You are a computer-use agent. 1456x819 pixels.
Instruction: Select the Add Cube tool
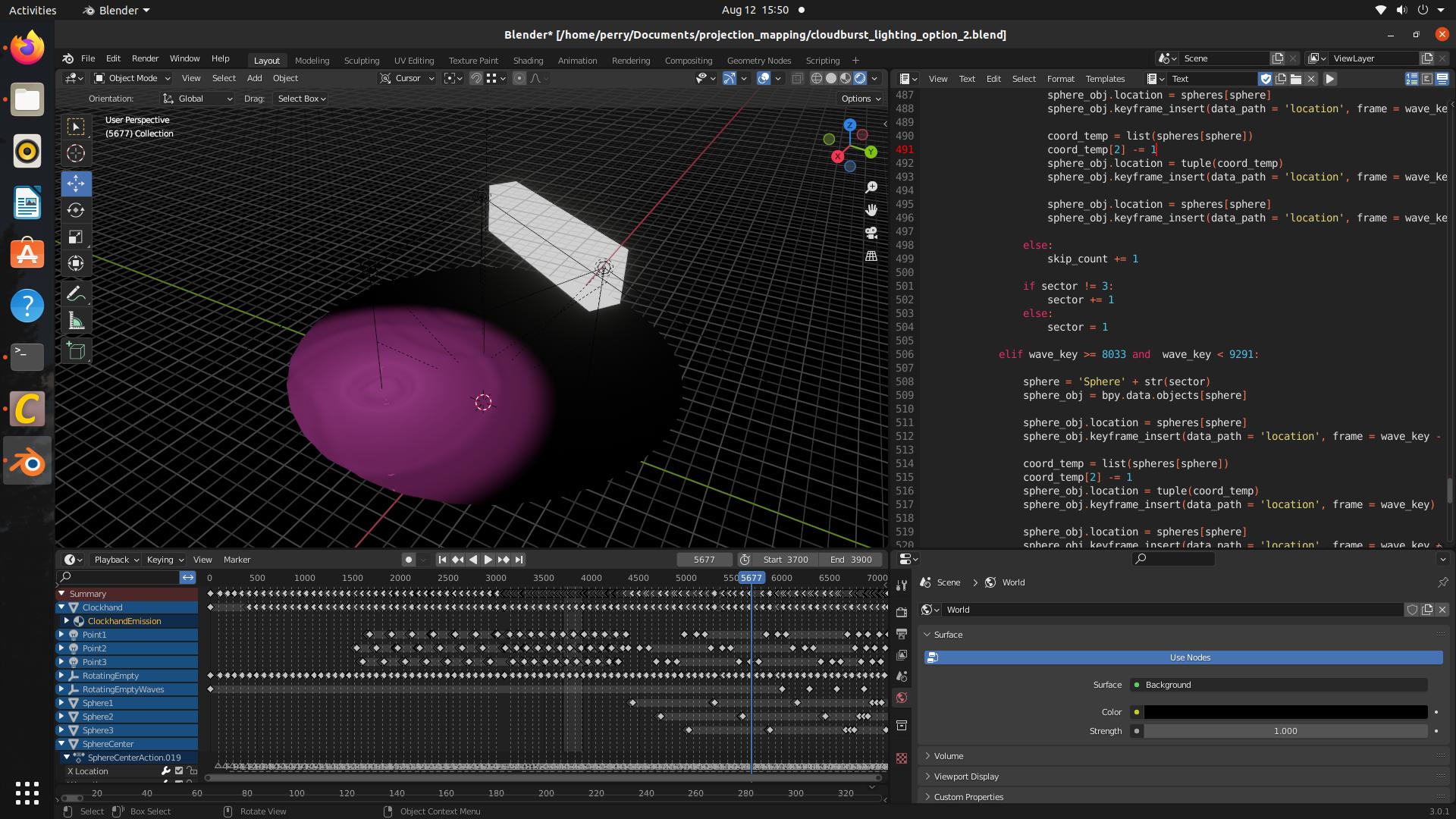[x=76, y=350]
